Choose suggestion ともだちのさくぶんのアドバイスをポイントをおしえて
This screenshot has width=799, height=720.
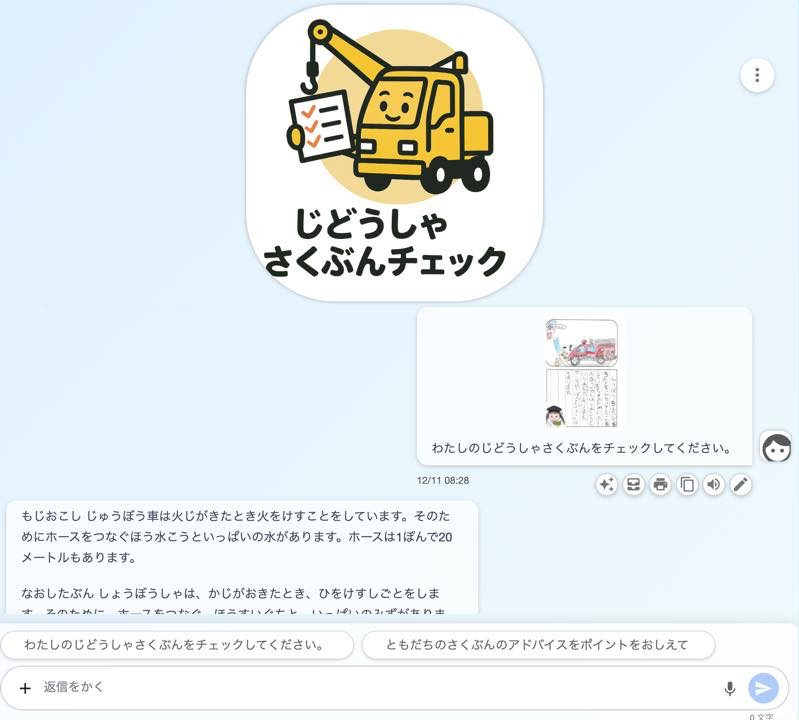tap(538, 645)
